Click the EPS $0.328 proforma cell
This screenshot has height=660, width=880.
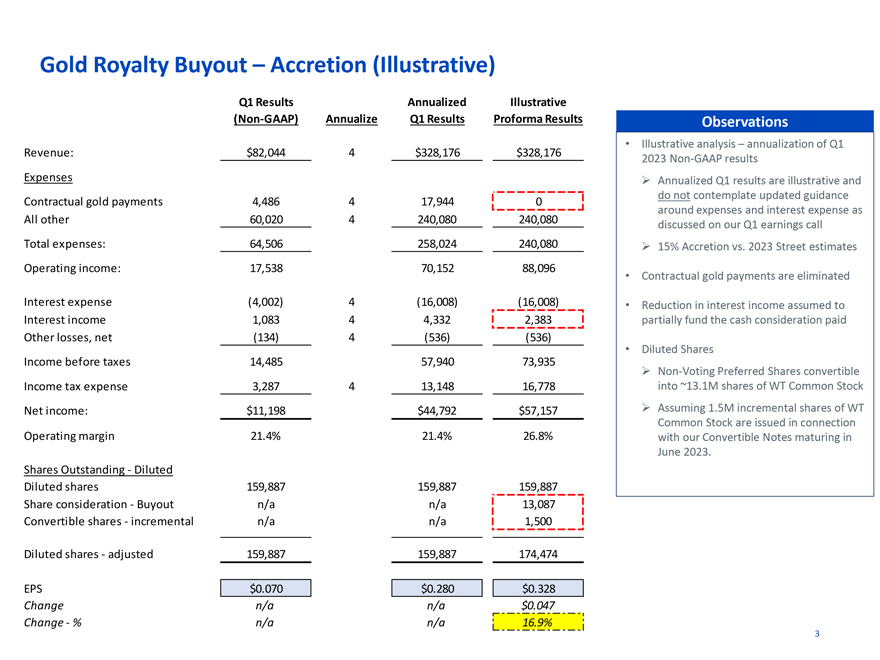(538, 588)
